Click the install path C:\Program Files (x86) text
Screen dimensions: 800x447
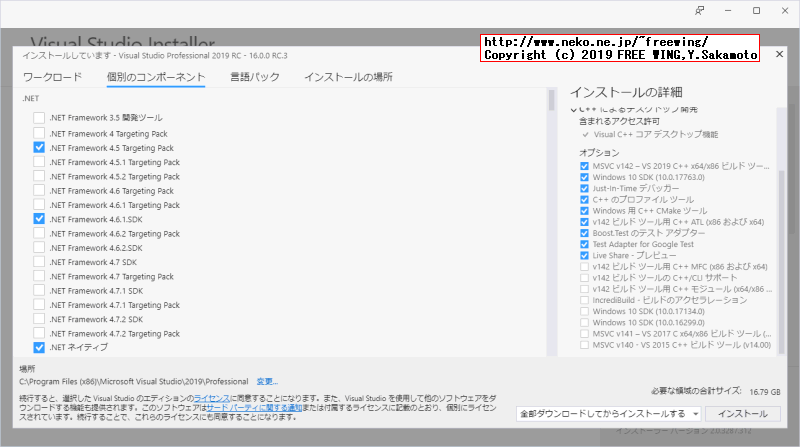(x=134, y=382)
